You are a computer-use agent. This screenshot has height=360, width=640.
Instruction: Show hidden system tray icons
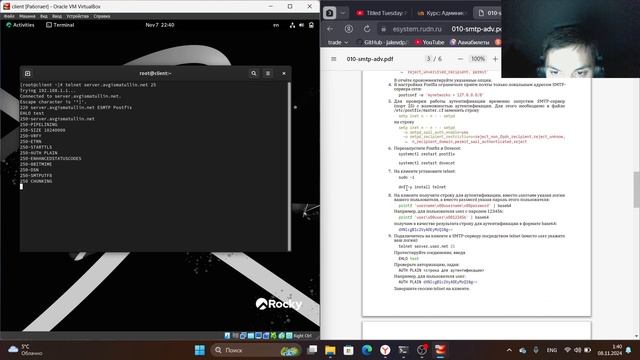509,350
